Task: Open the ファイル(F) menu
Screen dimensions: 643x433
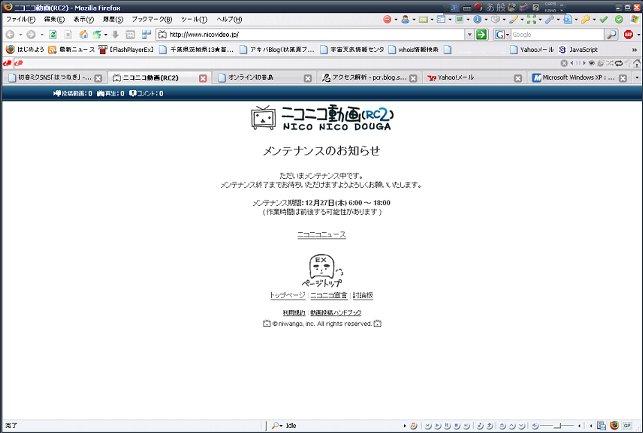Action: [x=21, y=19]
